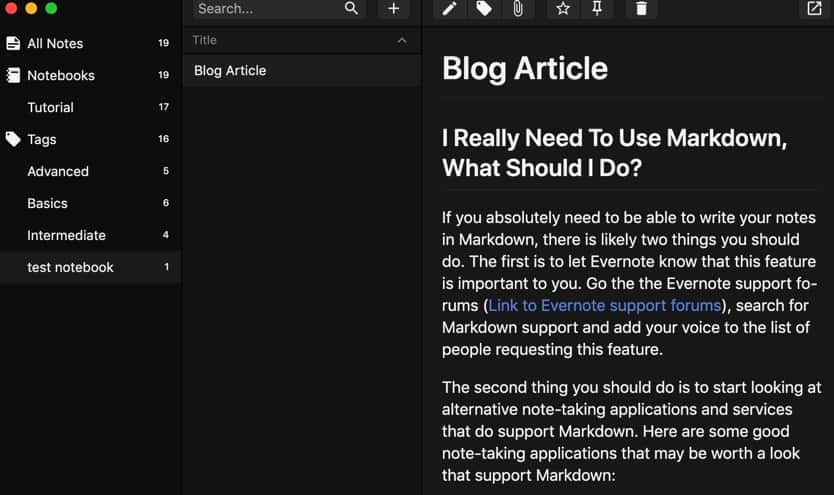Click the Tutorial count 17
The width and height of the screenshot is (834, 495).
[x=163, y=107]
